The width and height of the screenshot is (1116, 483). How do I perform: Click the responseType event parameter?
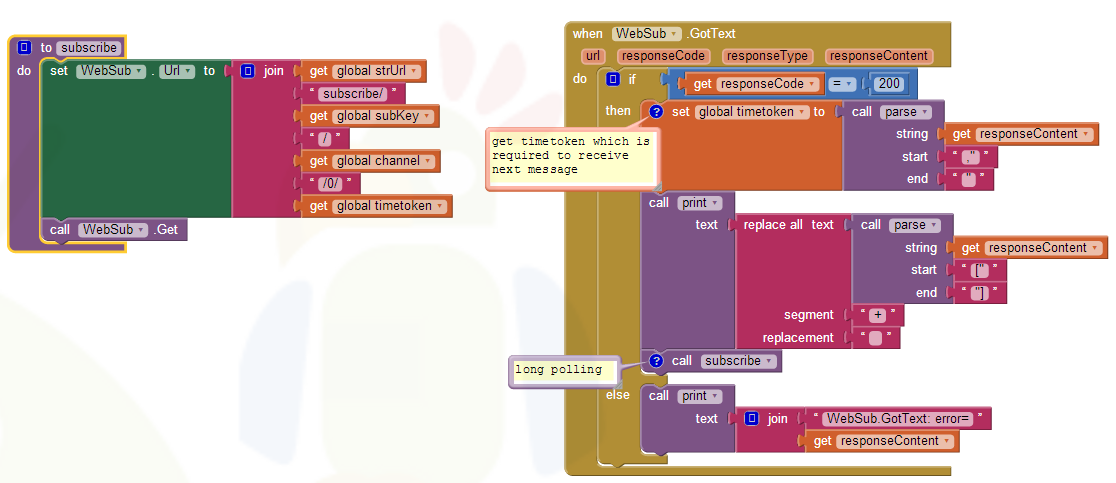[x=767, y=56]
